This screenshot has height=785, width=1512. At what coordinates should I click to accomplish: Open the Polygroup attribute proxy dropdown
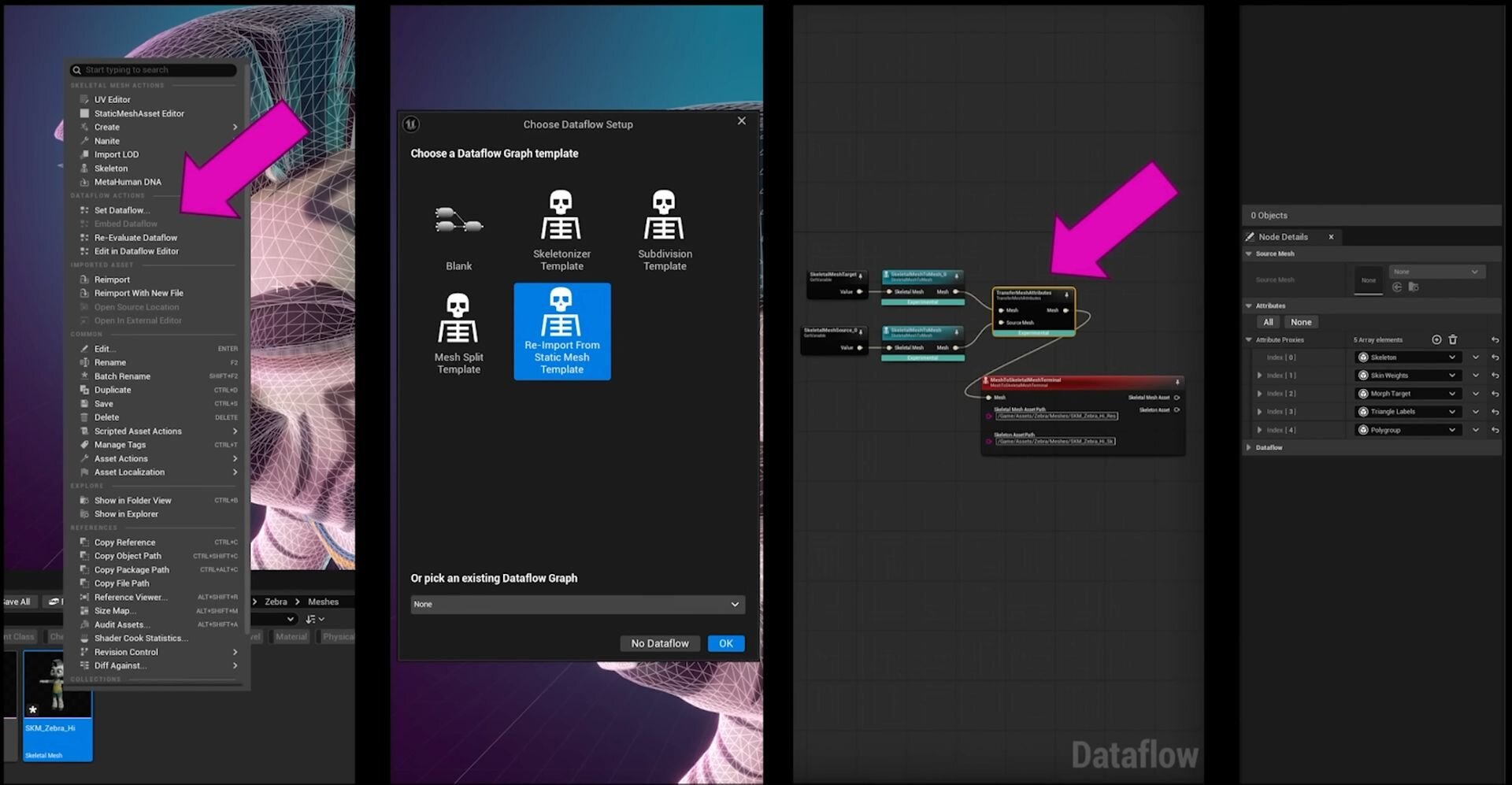click(1406, 430)
